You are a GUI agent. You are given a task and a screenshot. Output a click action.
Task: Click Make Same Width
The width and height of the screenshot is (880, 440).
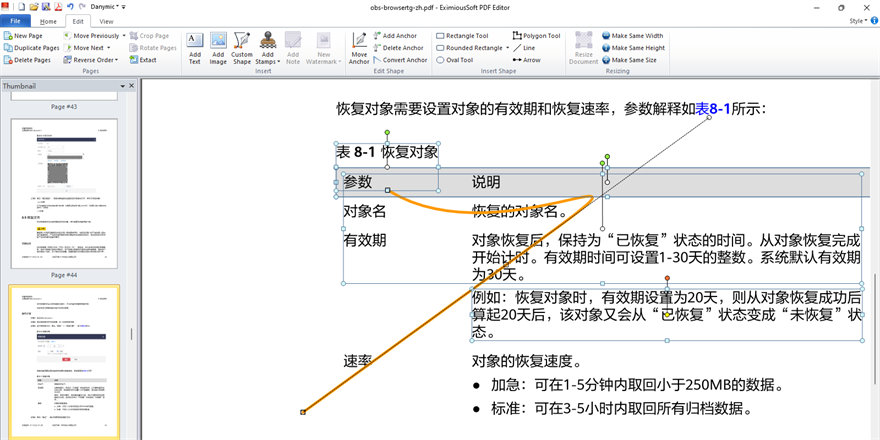click(x=633, y=36)
